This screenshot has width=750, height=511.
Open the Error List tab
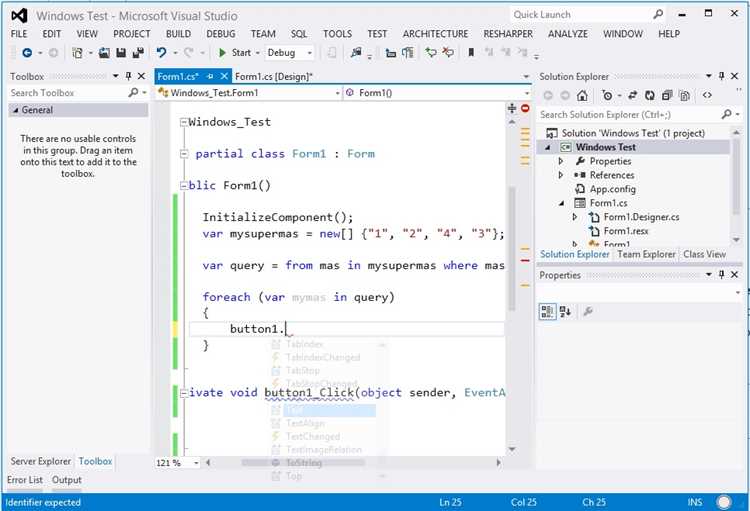coord(25,479)
